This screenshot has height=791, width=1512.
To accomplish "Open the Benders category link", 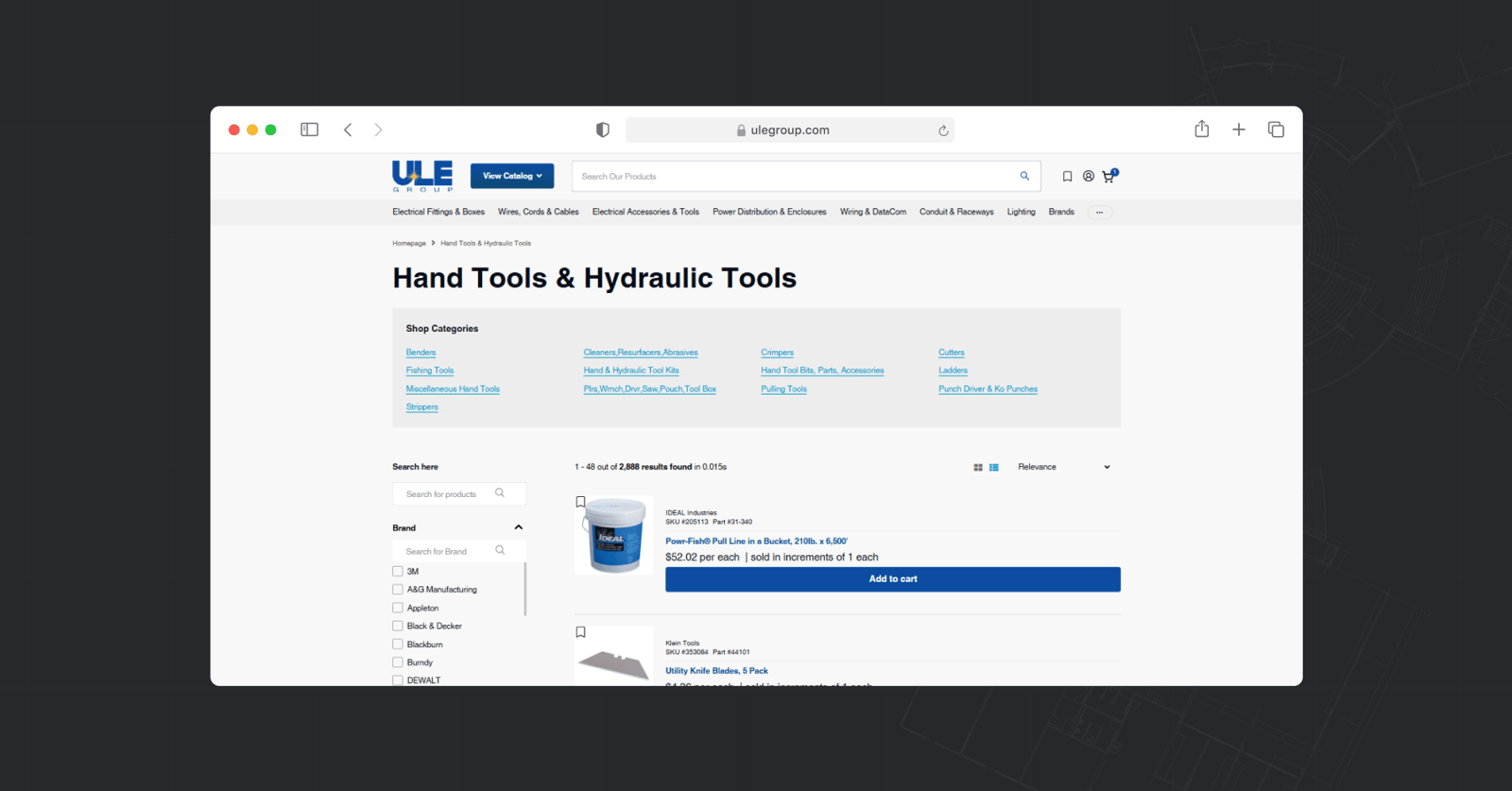I will 421,353.
